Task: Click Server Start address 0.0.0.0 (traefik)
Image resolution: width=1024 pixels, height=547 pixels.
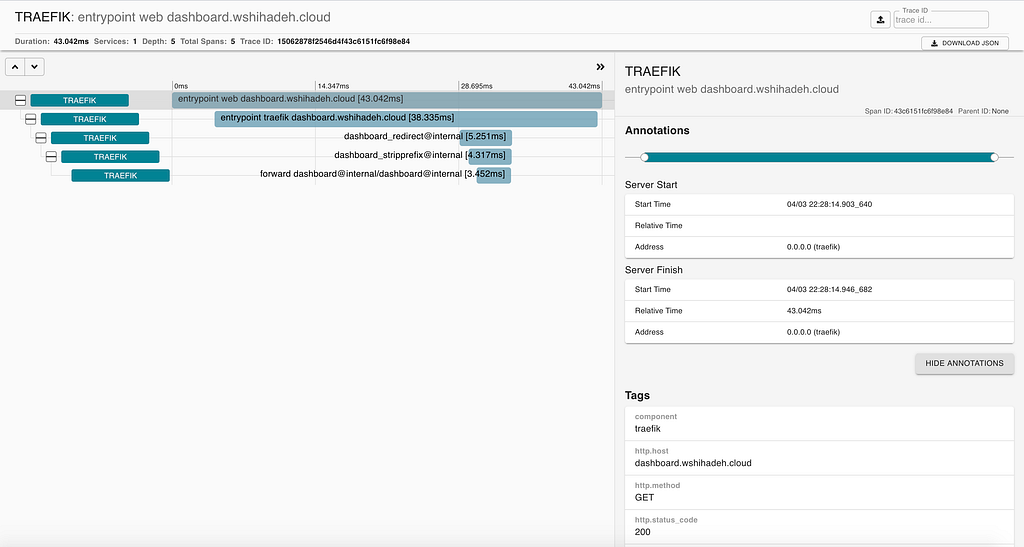Action: [x=813, y=247]
